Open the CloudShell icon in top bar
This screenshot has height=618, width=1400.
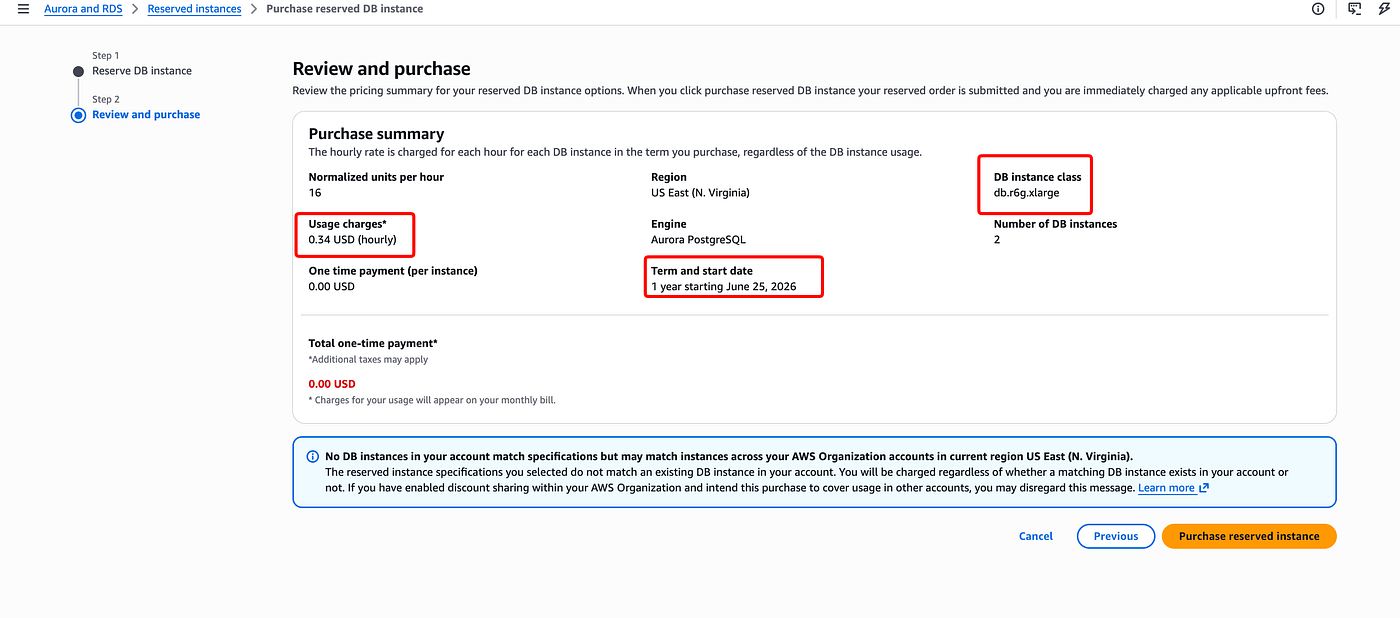(1355, 9)
